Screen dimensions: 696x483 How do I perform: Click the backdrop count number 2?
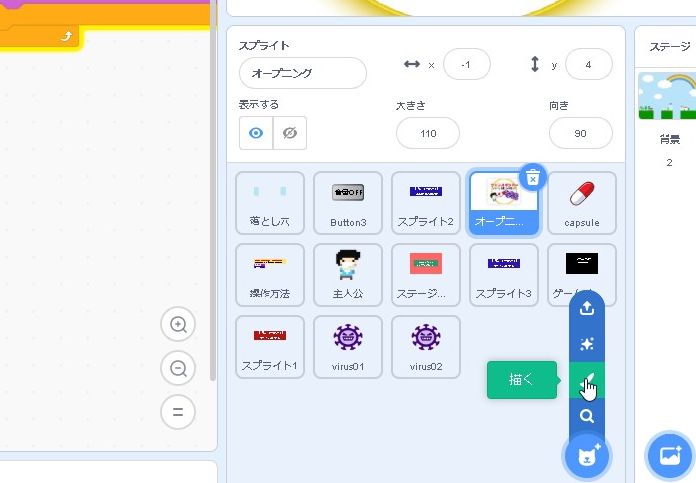point(669,162)
